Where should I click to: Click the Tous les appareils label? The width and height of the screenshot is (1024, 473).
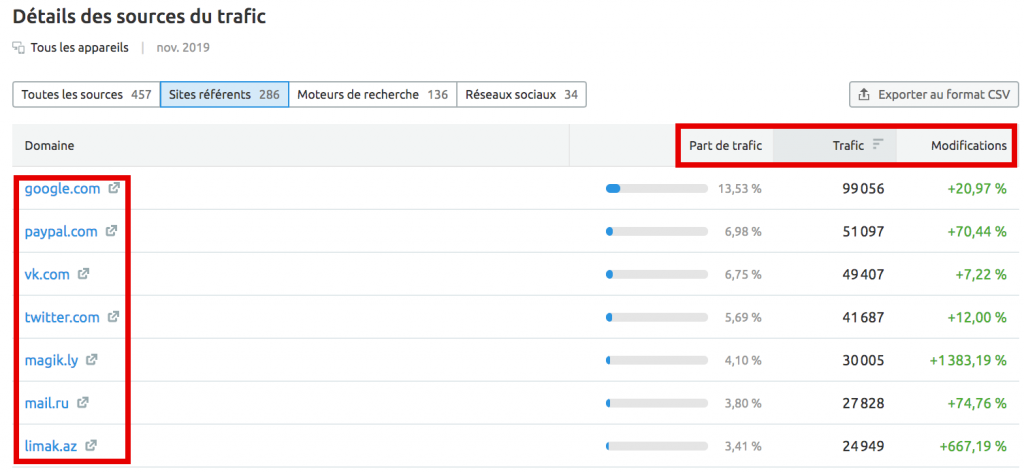80,48
